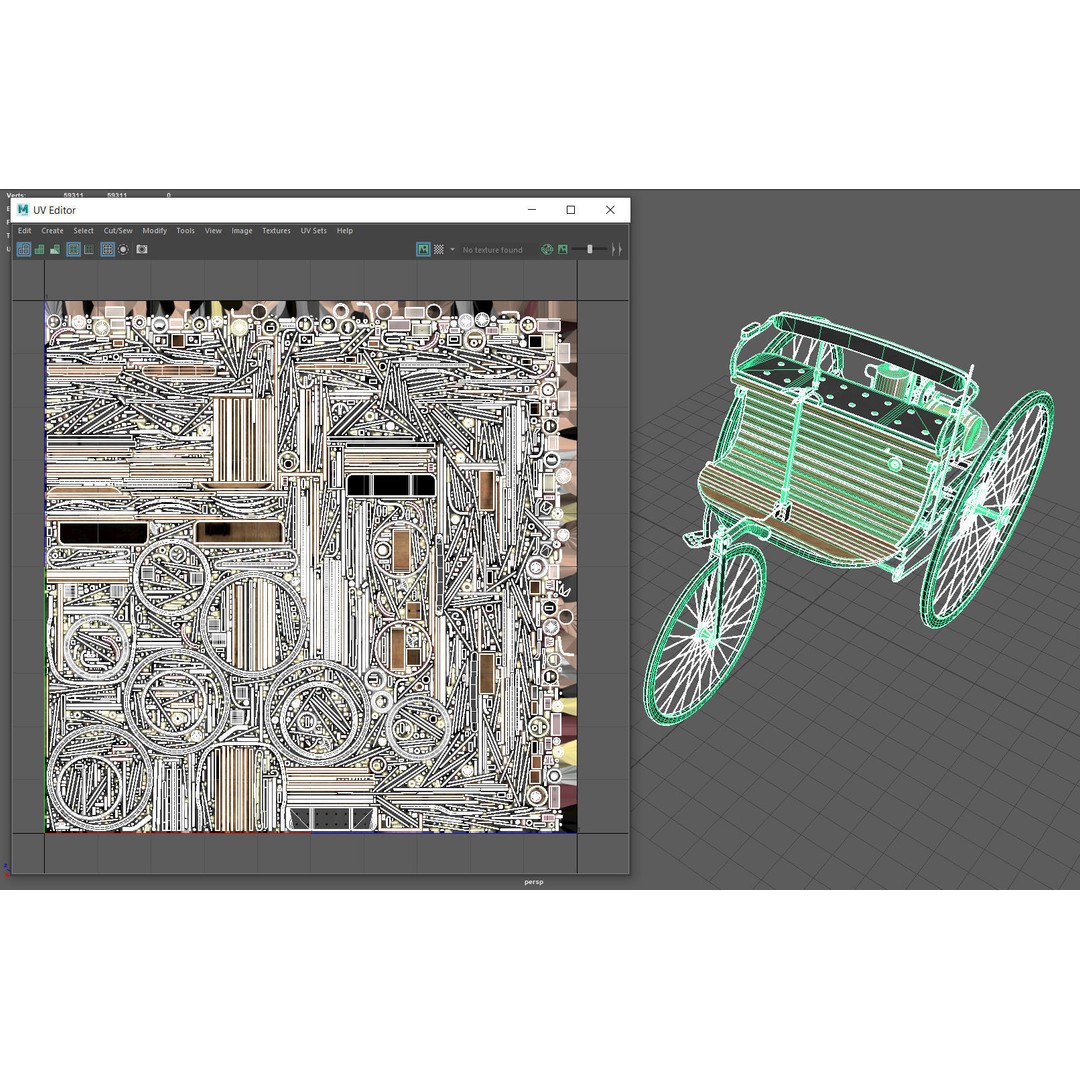
Task: Toggle the display image icon
Action: tap(424, 249)
